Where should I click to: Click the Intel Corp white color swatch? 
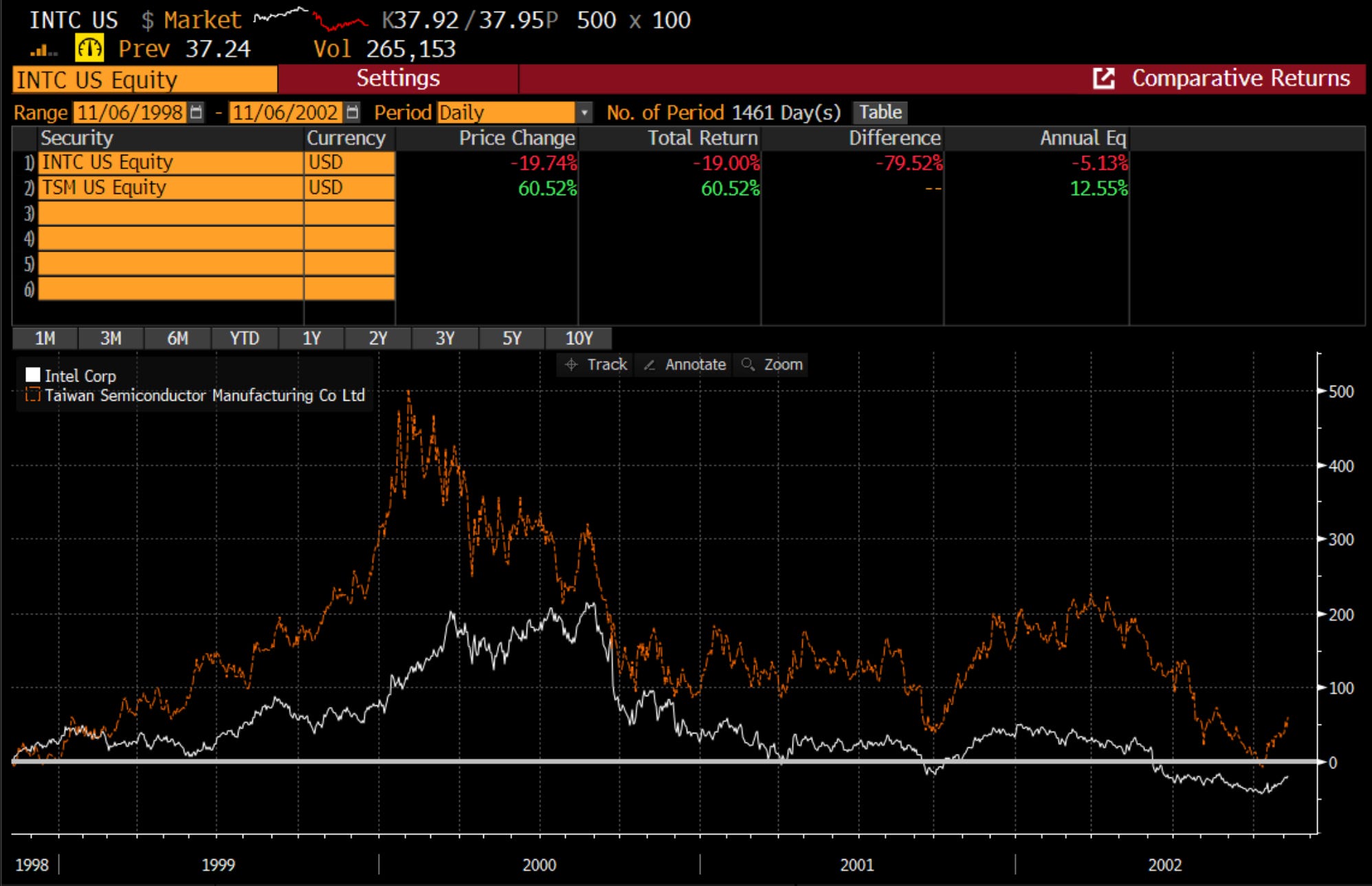(x=32, y=375)
